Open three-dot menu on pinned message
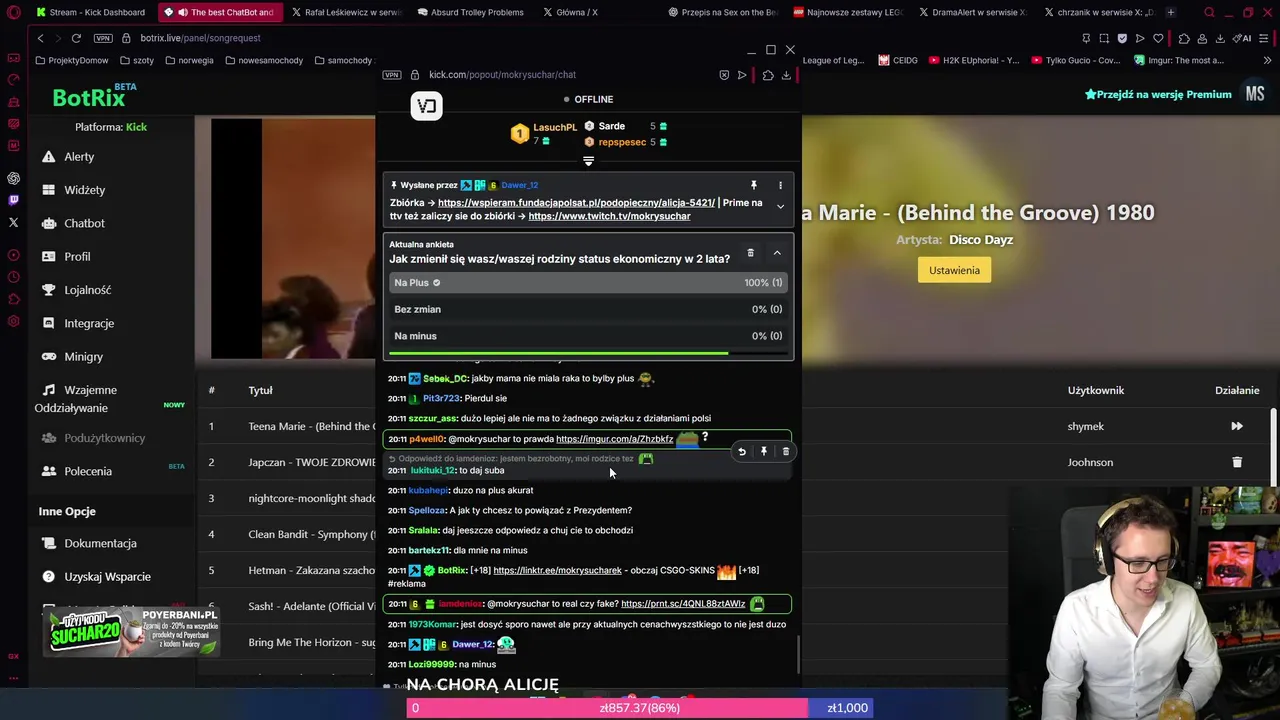Viewport: 1280px width, 720px height. pos(780,185)
